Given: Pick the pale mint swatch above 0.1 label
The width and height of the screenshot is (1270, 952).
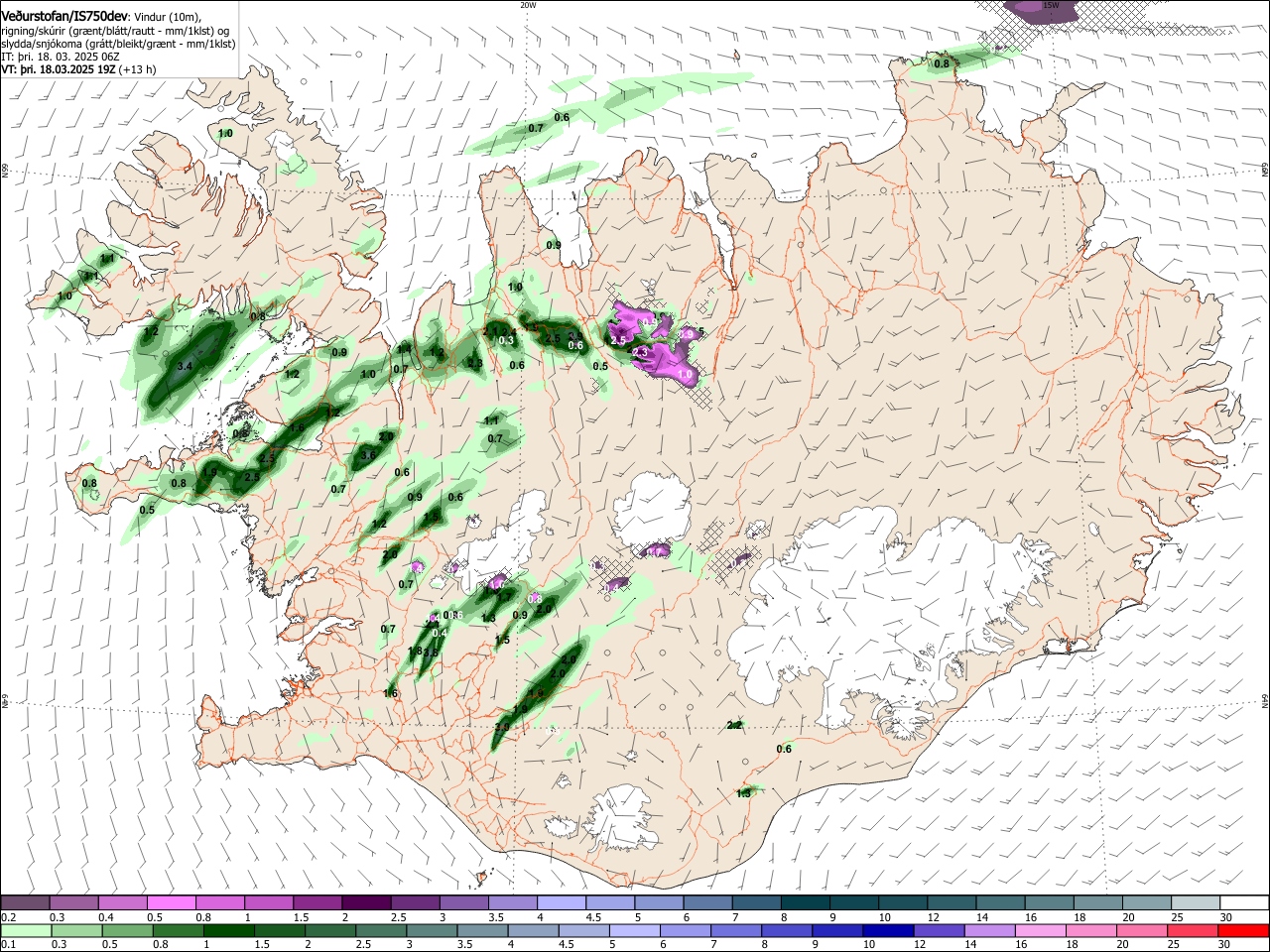Looking at the screenshot, I should click(x=25, y=931).
